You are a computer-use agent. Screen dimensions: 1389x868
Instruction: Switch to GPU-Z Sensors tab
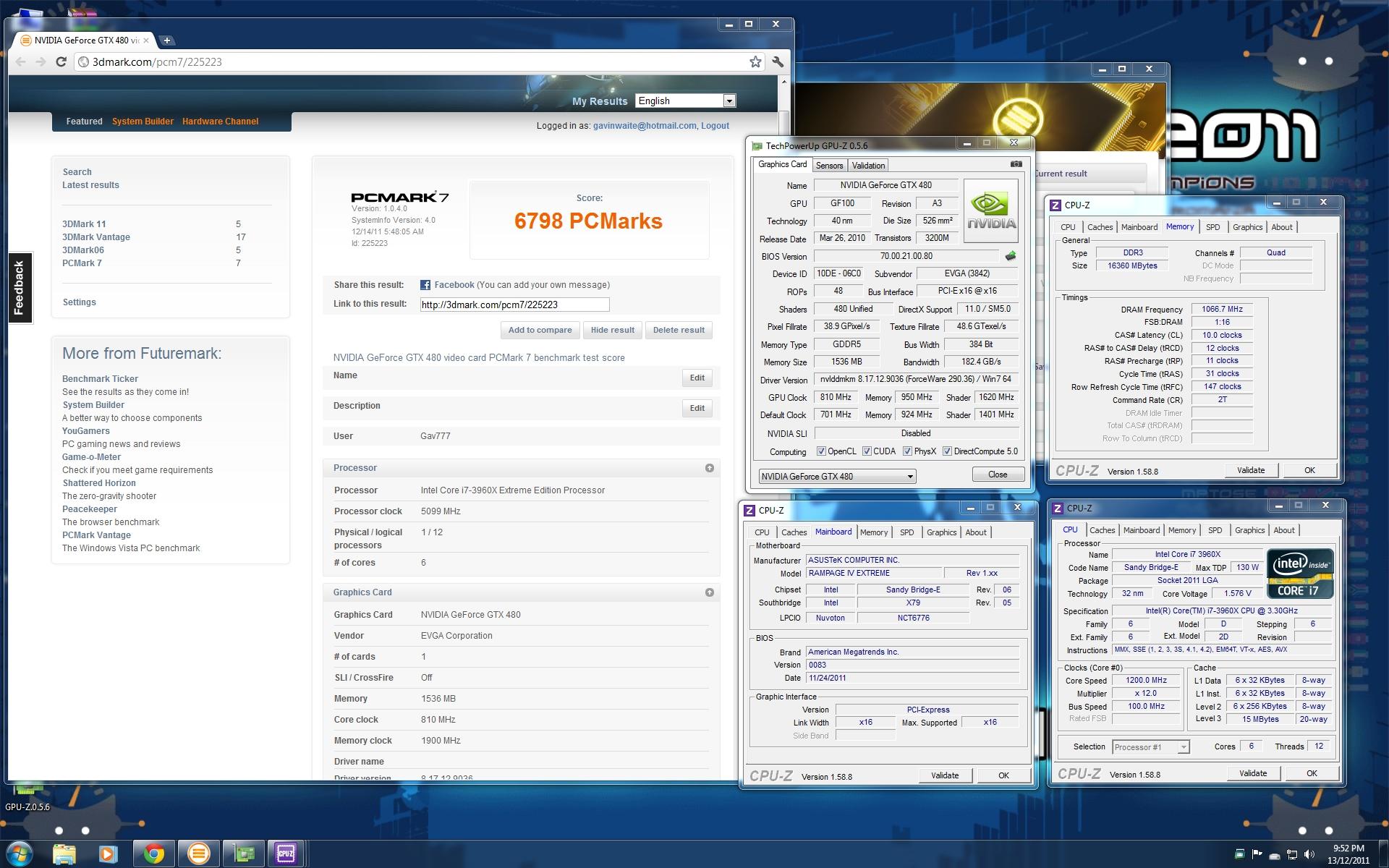point(829,166)
